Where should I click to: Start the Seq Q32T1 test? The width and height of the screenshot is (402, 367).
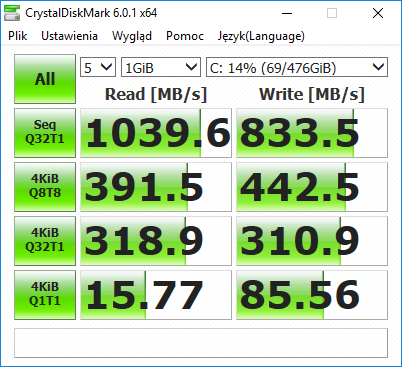click(45, 133)
